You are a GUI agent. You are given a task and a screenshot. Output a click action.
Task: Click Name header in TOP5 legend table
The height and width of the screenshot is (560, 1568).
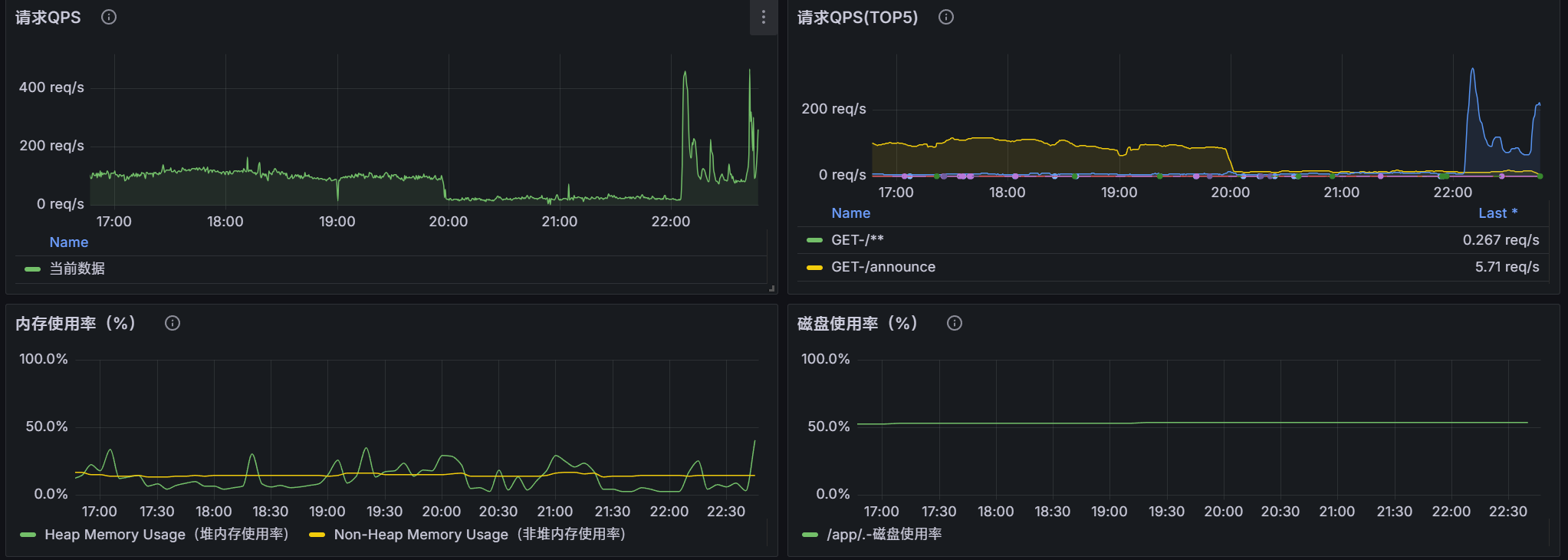coord(850,213)
